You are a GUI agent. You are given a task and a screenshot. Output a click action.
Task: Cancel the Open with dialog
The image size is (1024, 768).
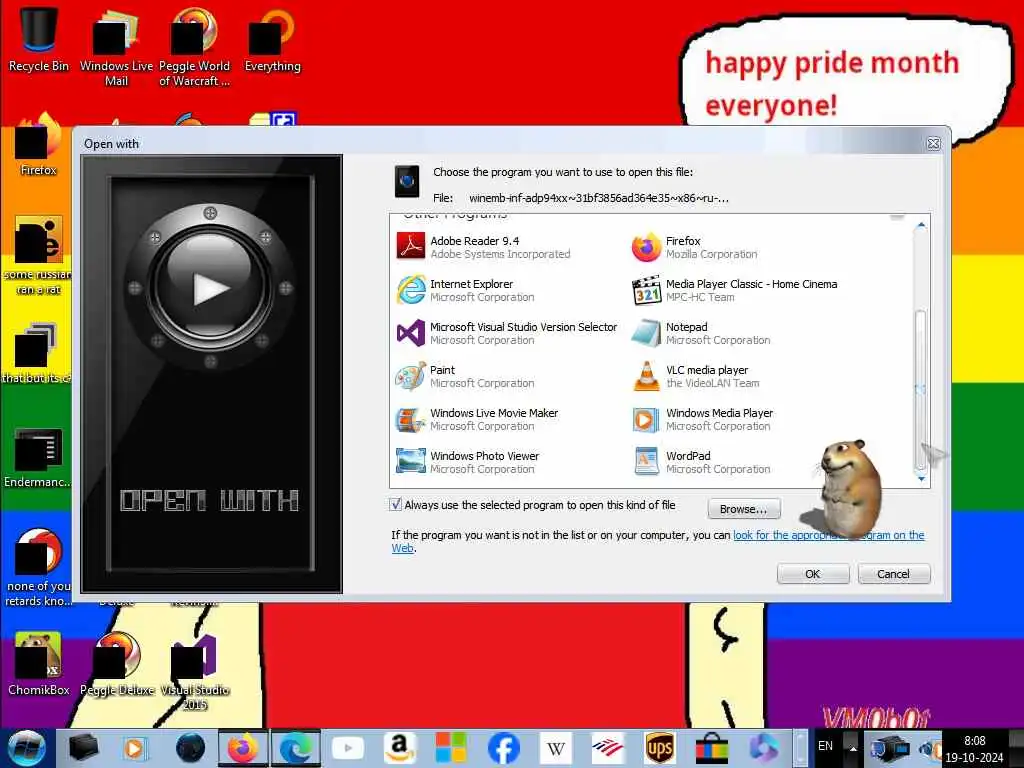pyautogui.click(x=893, y=574)
